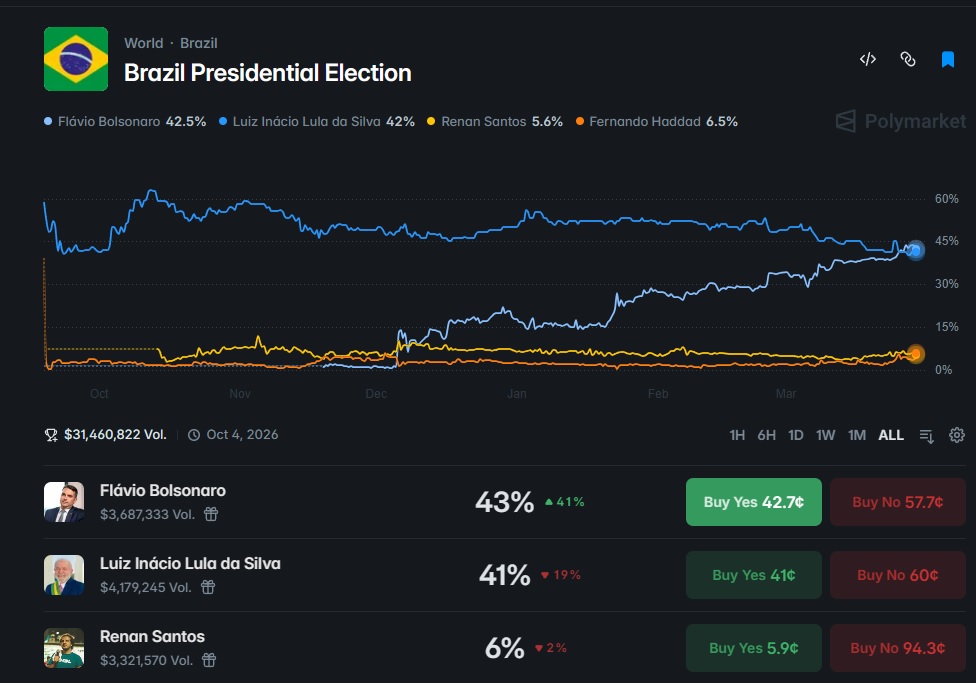Open the Brazil category breadcrumb link
Image resolution: width=976 pixels, height=683 pixels.
(199, 43)
